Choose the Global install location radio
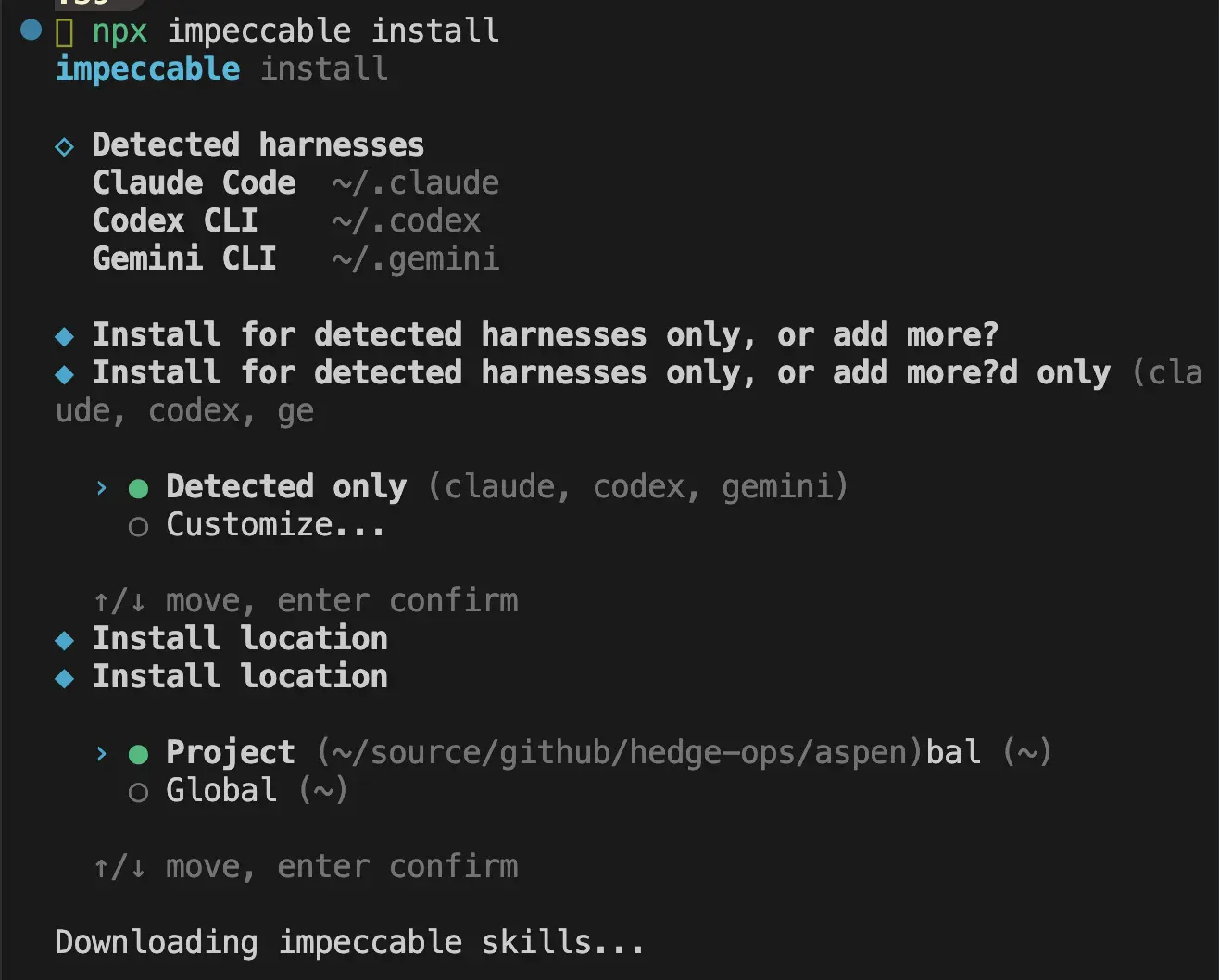 (138, 793)
